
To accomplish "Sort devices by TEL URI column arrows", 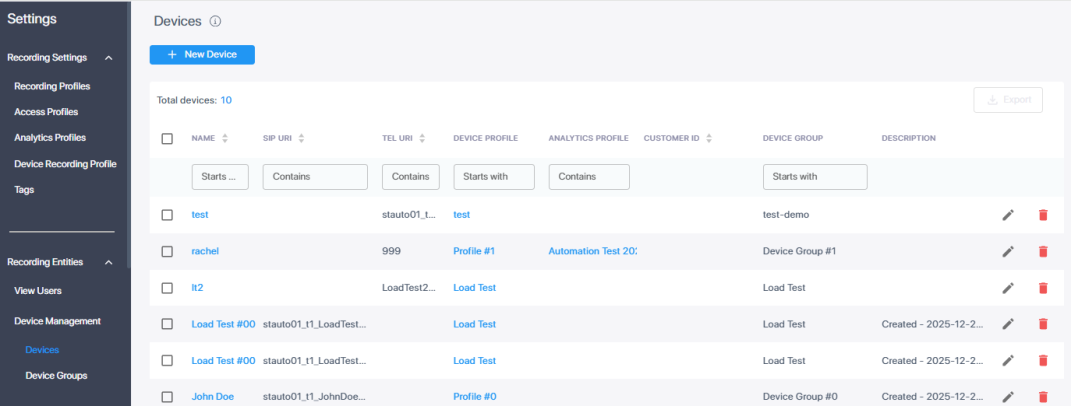I will point(422,138).
